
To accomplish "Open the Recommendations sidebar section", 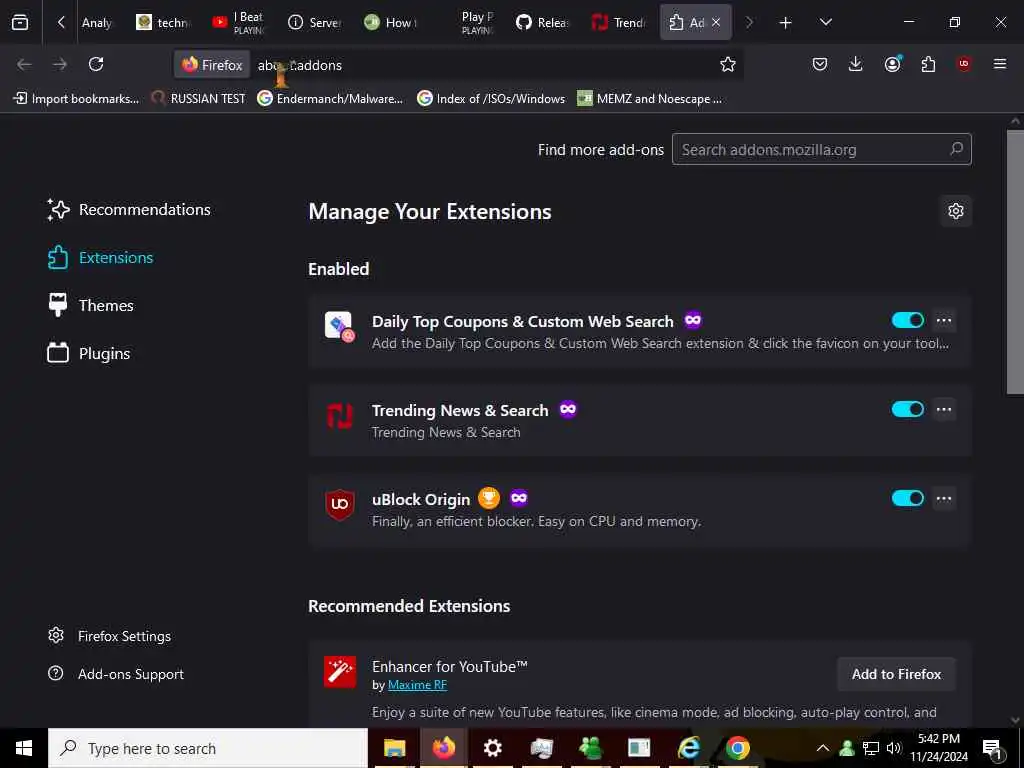I will click(x=129, y=210).
